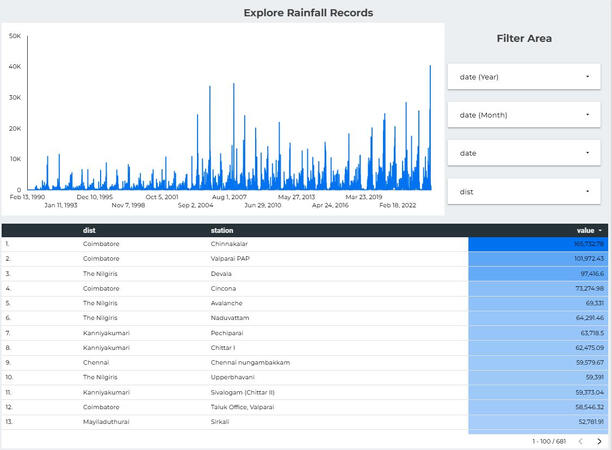Go to previous page of table results
612x450 pixels.
click(x=579, y=440)
